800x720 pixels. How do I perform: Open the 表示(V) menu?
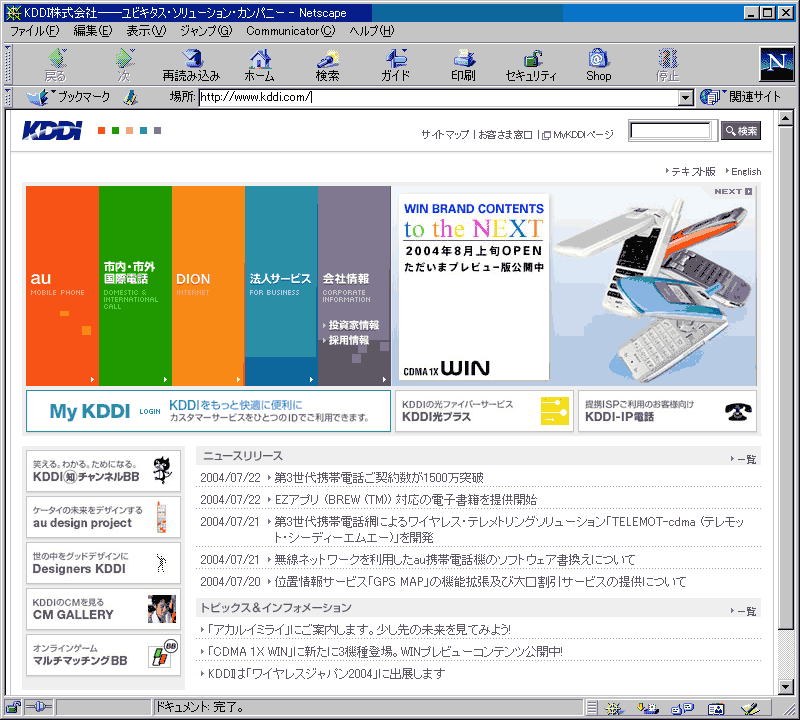(146, 31)
